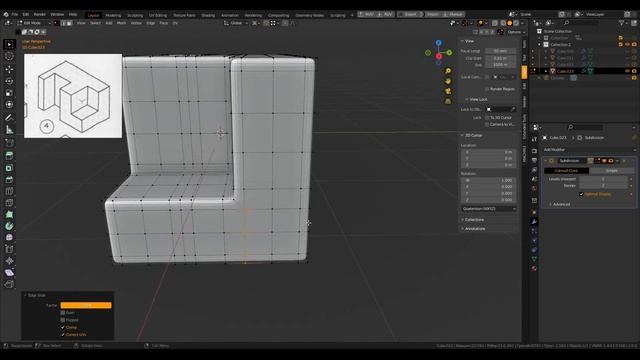Image resolution: width=640 pixels, height=360 pixels.
Task: Click the Focal Length field
Action: point(500,51)
